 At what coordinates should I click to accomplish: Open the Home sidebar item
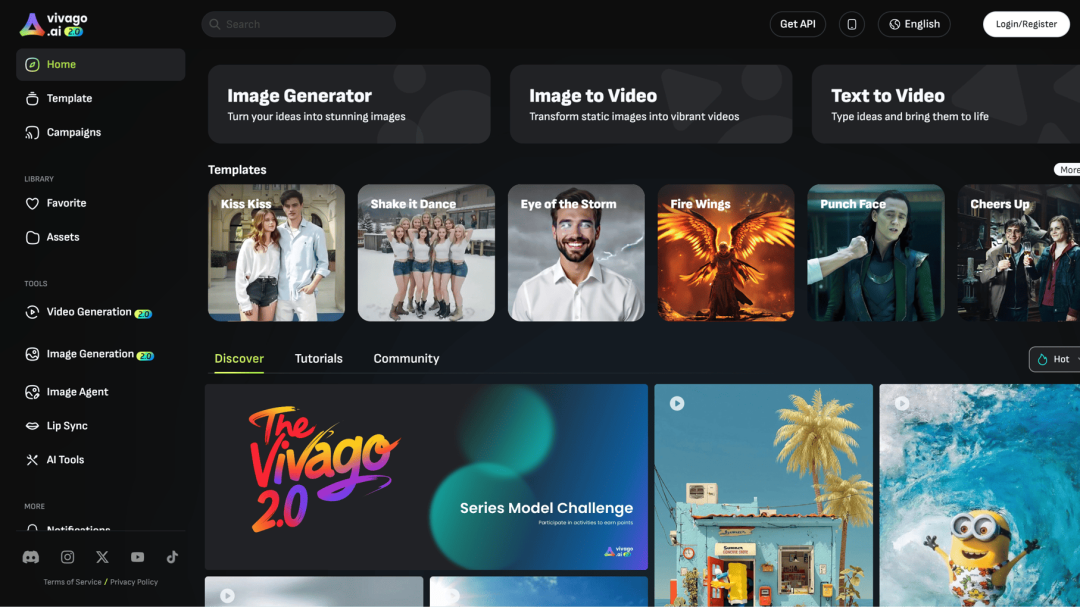pos(101,64)
